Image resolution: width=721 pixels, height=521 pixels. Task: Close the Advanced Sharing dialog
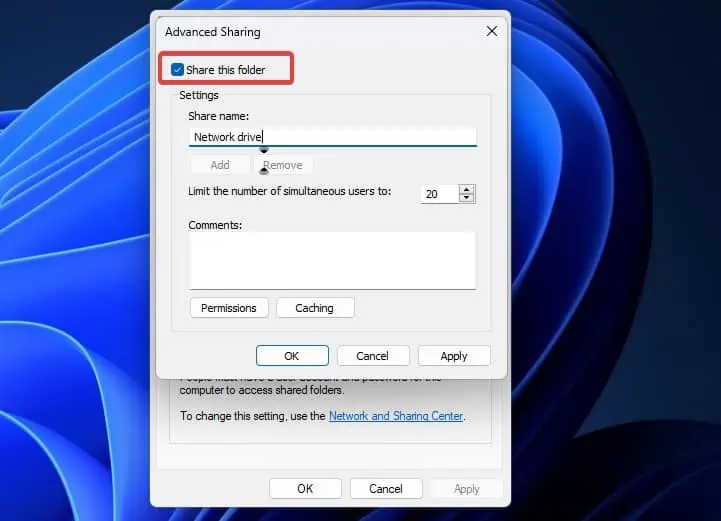click(492, 31)
